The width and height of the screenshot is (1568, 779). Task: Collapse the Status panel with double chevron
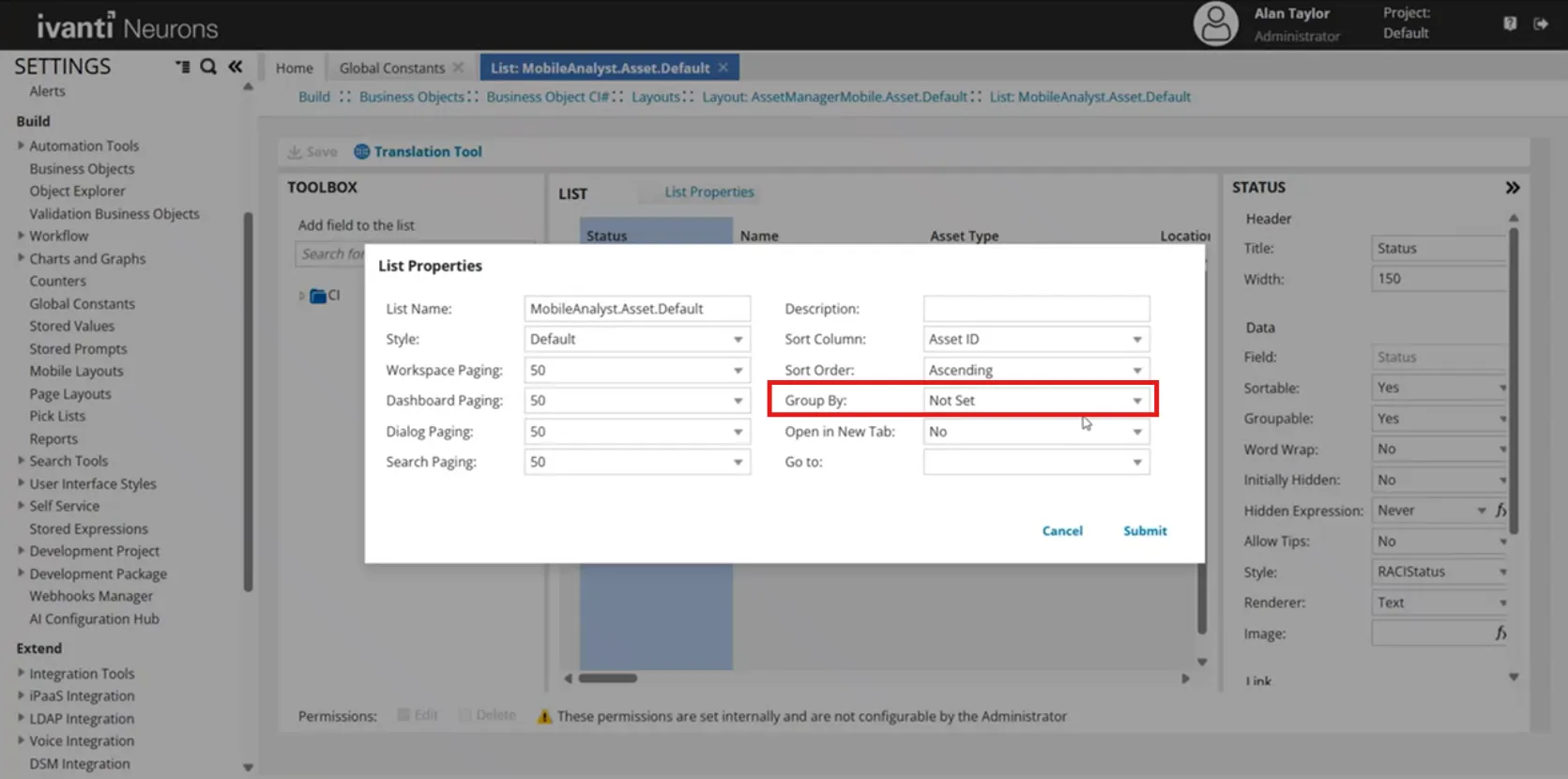point(1512,188)
